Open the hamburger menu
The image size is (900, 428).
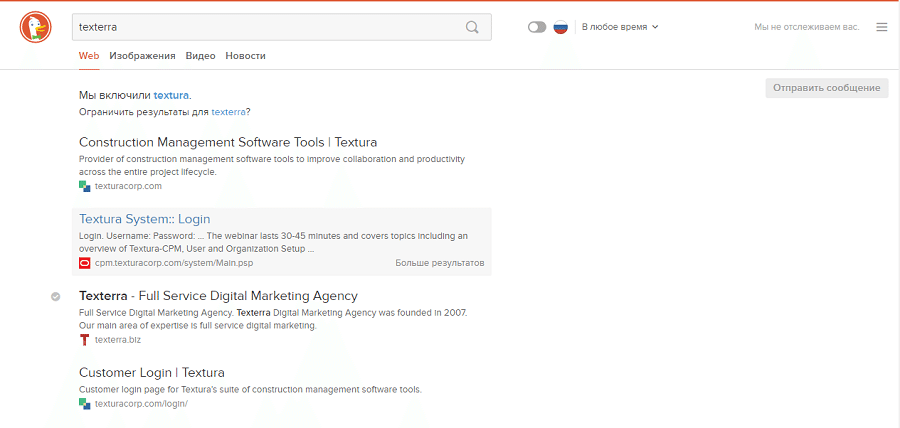[x=881, y=27]
